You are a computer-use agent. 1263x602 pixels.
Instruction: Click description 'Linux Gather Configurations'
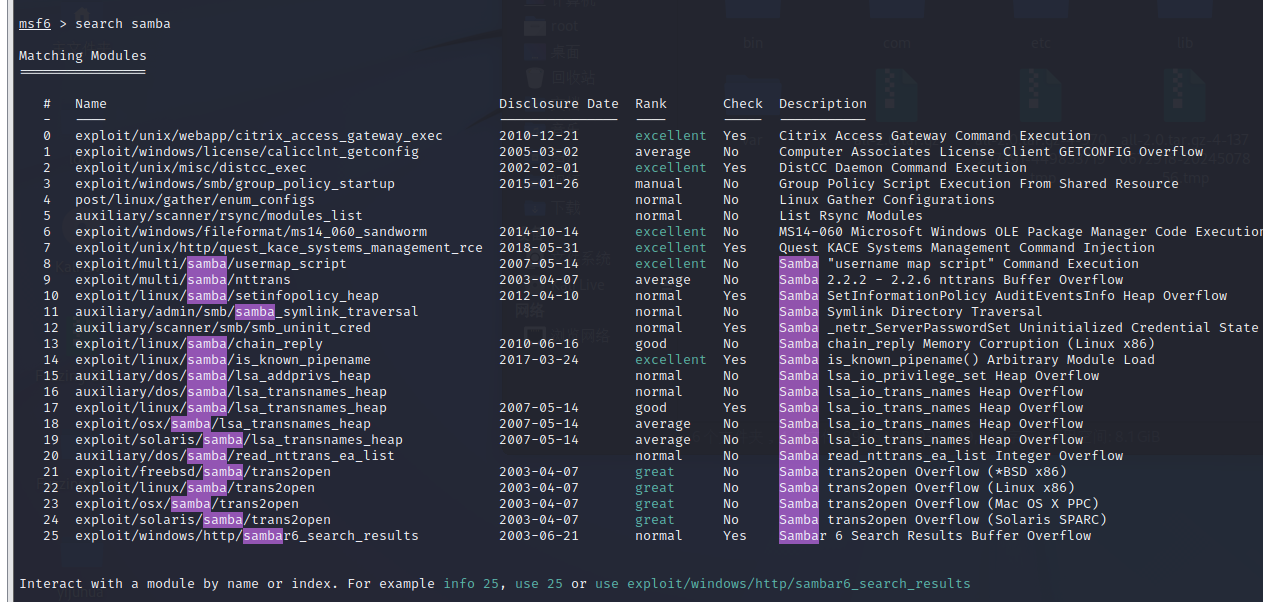(887, 199)
